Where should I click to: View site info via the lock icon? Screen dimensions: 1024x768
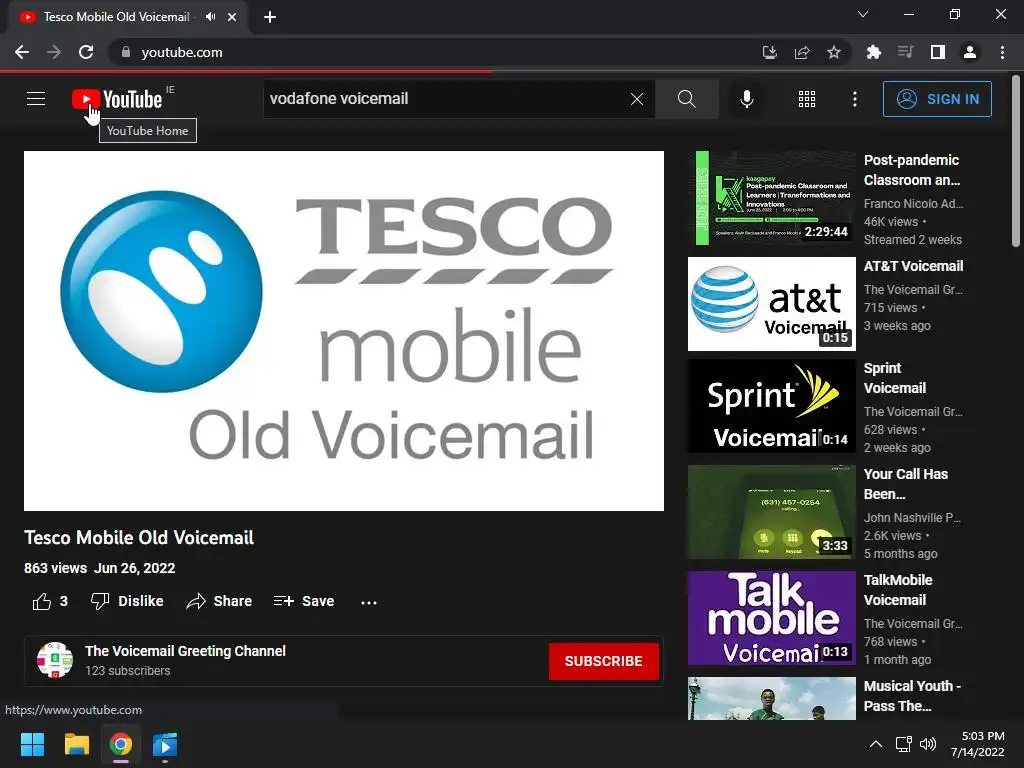click(x=126, y=52)
